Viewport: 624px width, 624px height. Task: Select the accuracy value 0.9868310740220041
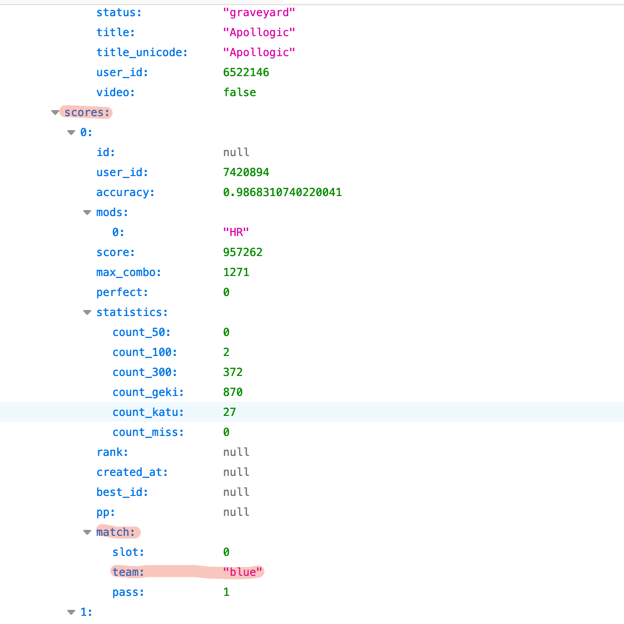(x=282, y=192)
